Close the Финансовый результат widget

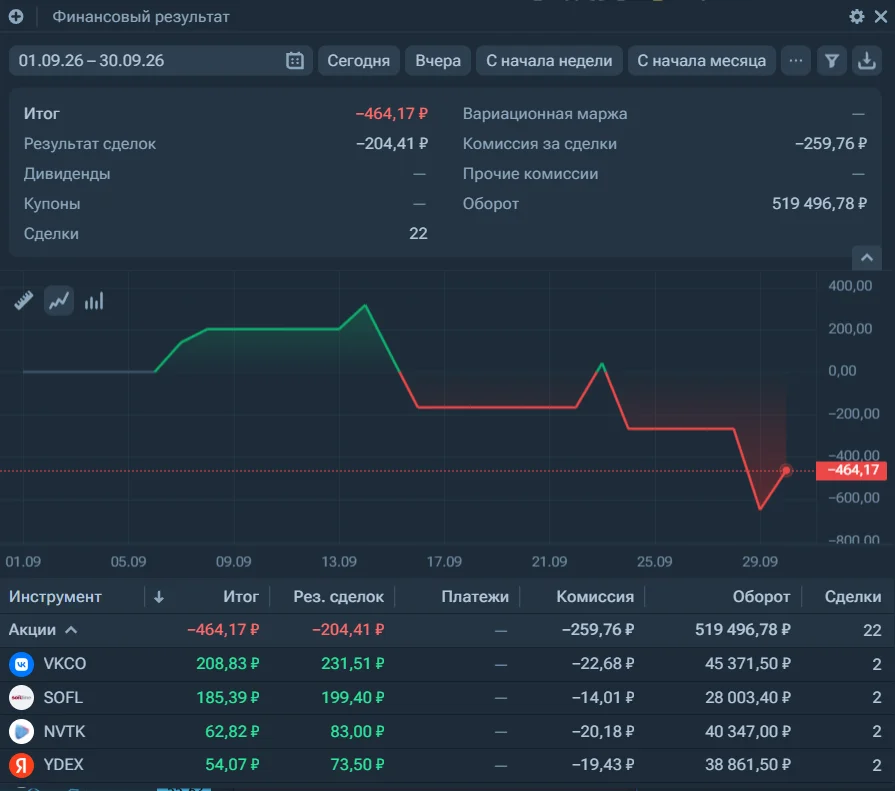[x=881, y=17]
